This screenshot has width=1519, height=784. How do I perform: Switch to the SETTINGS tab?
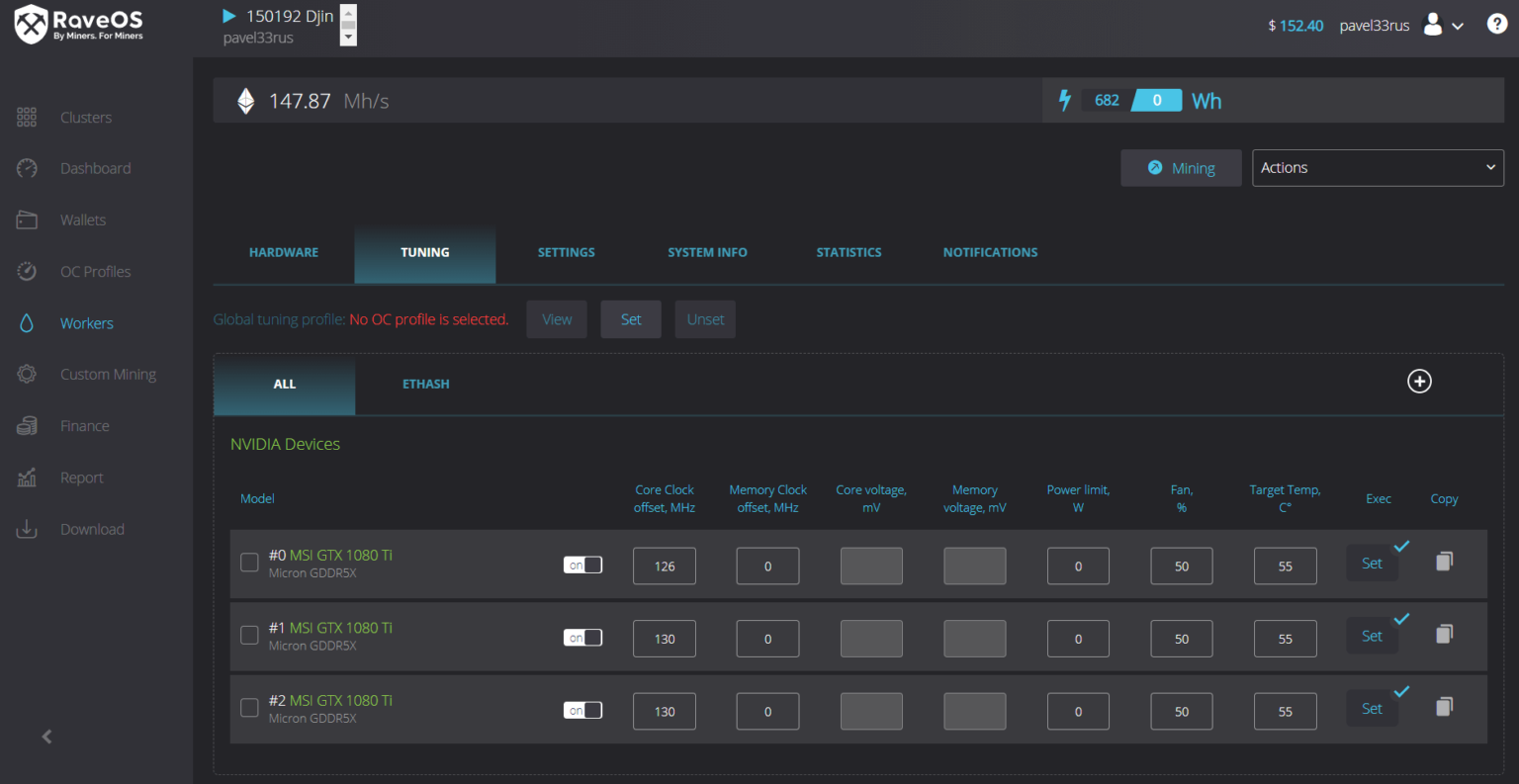(567, 253)
